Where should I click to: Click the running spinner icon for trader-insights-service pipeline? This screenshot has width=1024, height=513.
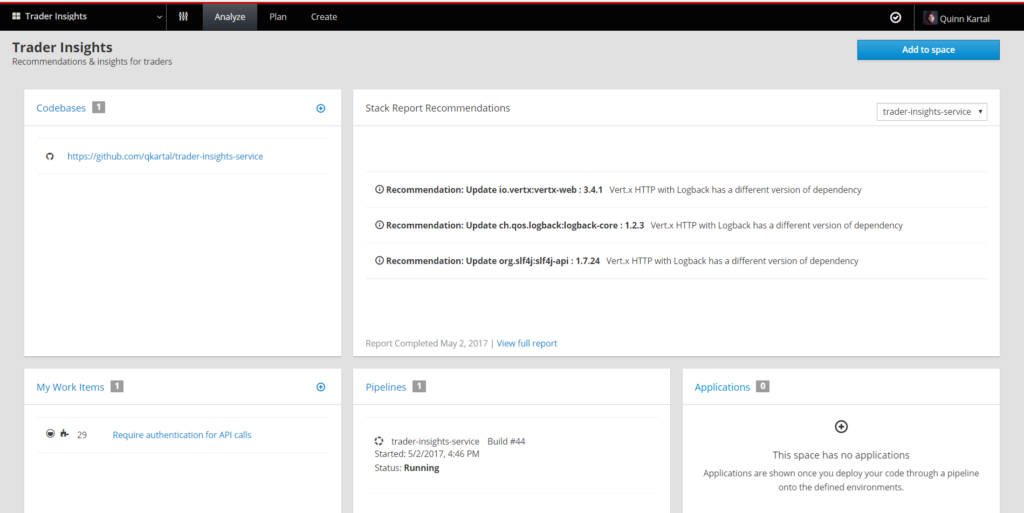coord(379,441)
